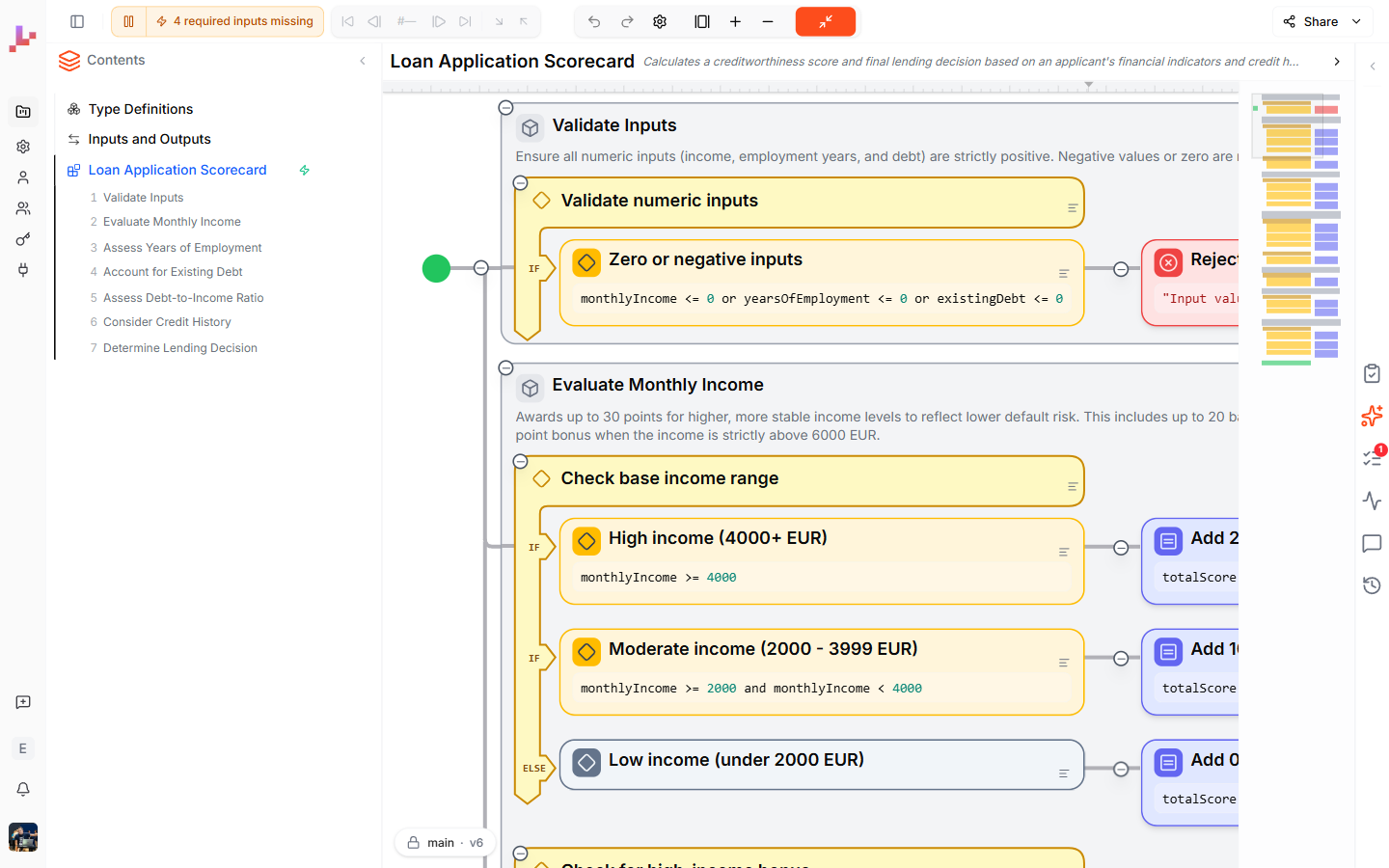Image resolution: width=1389 pixels, height=868 pixels.
Task: Collapse the Validate numeric inputs decision
Action: (x=521, y=182)
